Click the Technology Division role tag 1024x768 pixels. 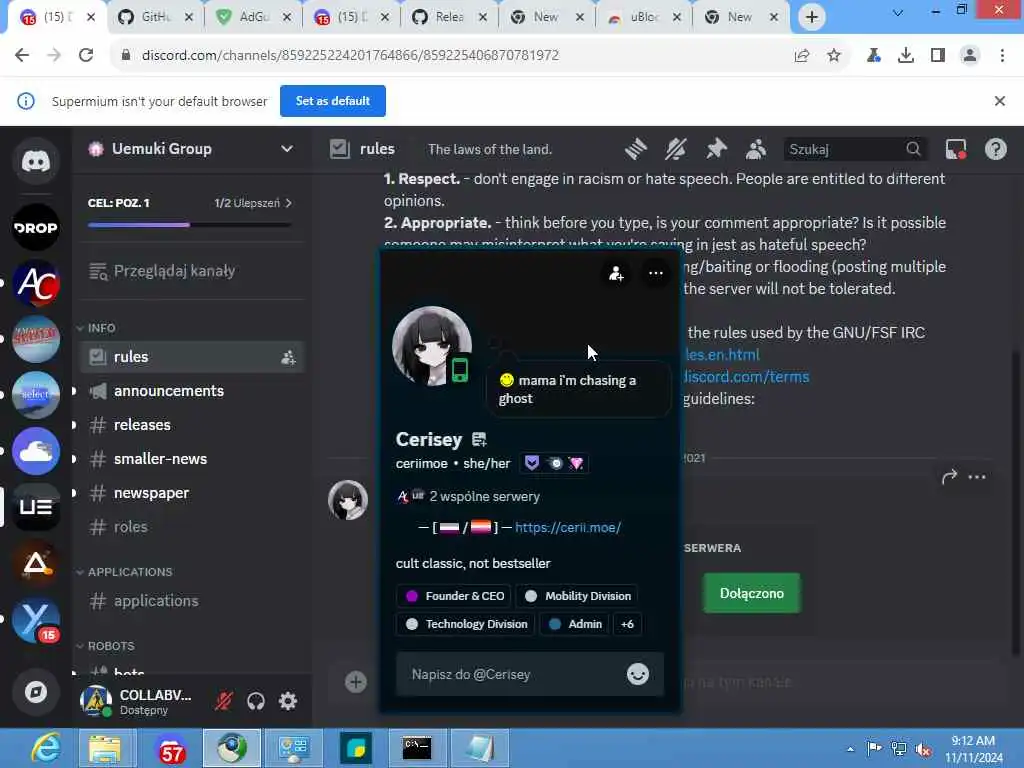(x=466, y=624)
